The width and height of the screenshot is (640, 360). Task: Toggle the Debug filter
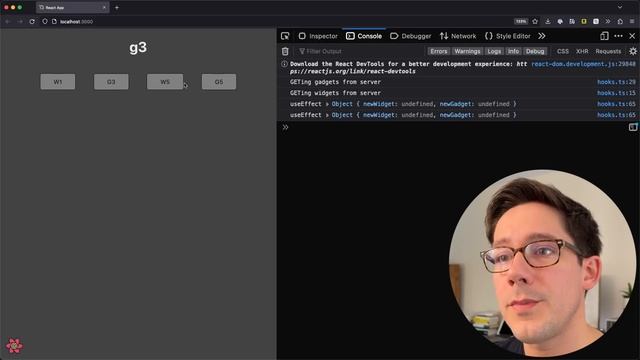[x=535, y=51]
